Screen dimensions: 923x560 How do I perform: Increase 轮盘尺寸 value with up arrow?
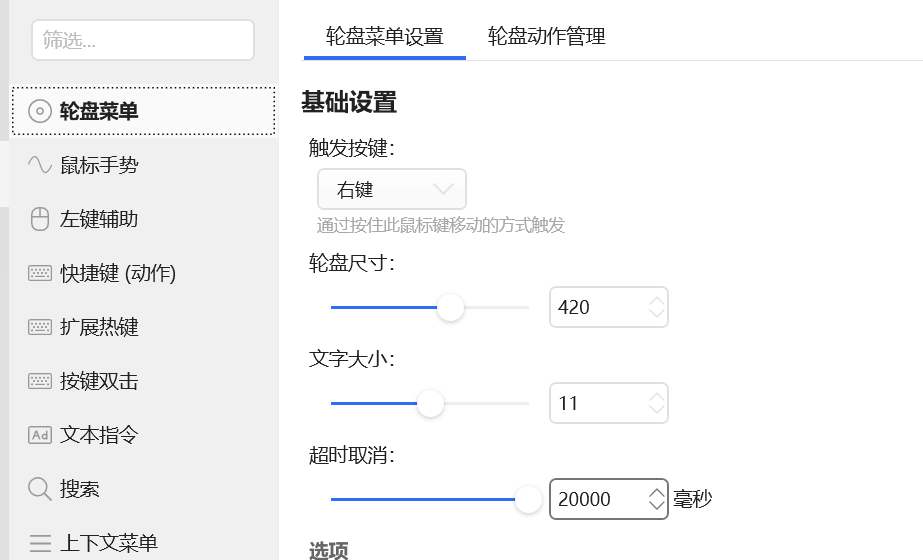click(x=656, y=301)
